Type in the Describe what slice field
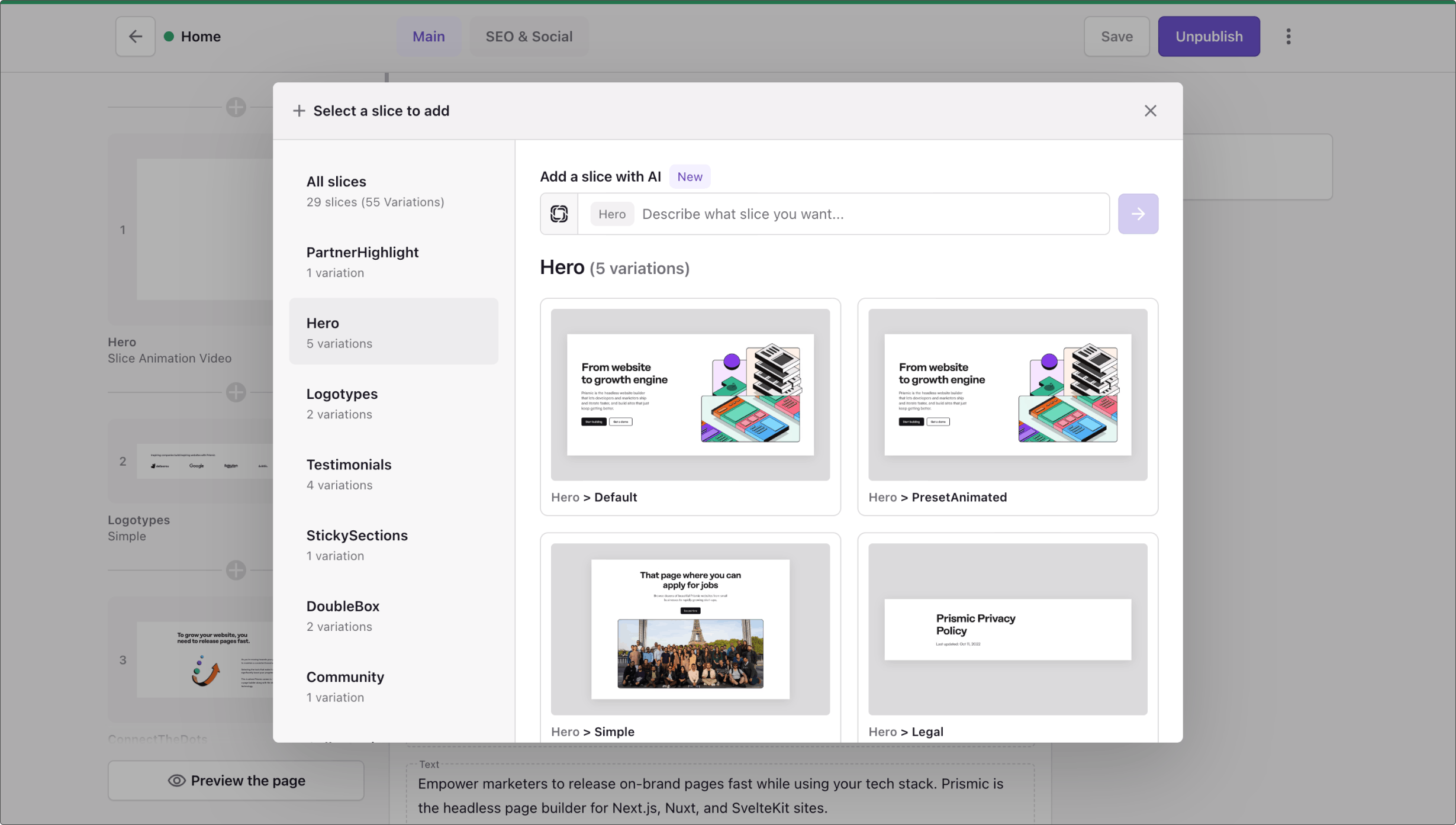The width and height of the screenshot is (1456, 825). (x=870, y=214)
